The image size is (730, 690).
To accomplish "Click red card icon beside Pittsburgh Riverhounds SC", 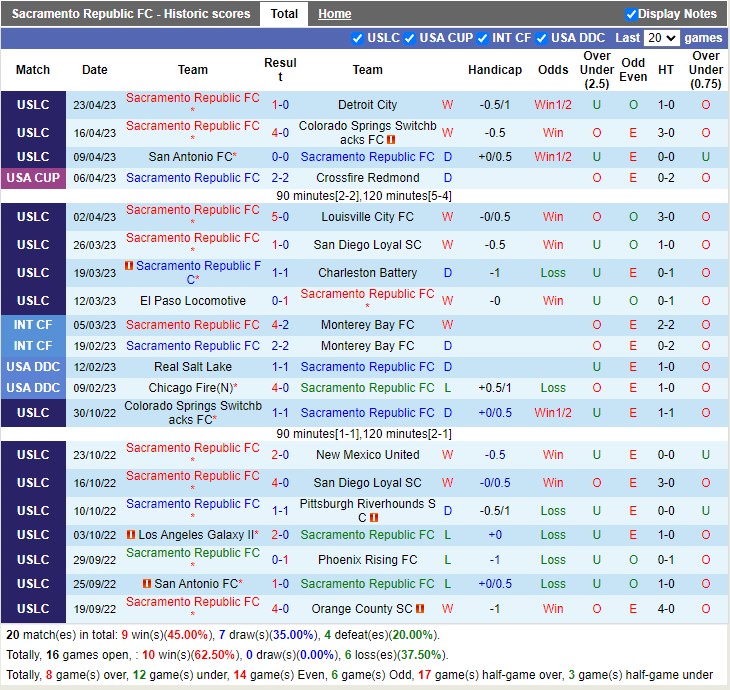I will [x=373, y=518].
